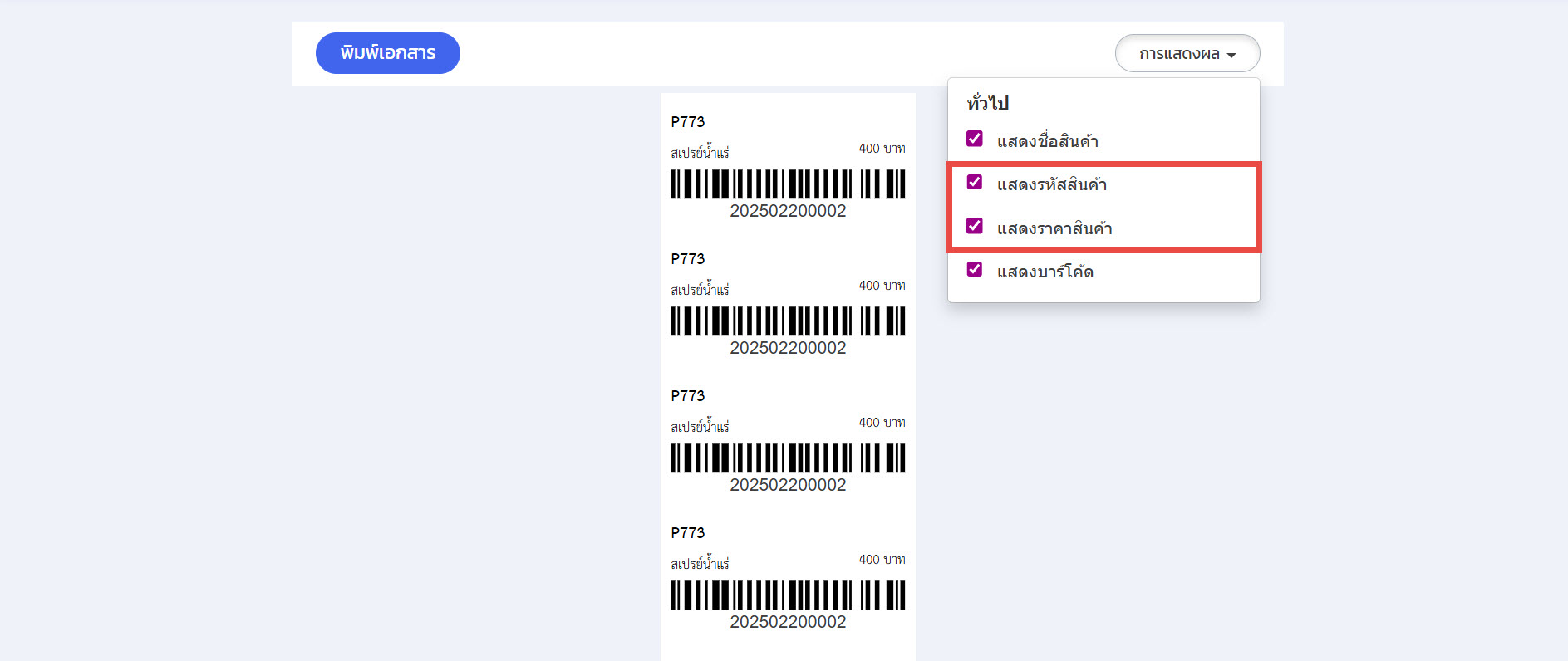Image resolution: width=1568 pixels, height=661 pixels.
Task: Click product code P773 on last label
Action: point(687,533)
